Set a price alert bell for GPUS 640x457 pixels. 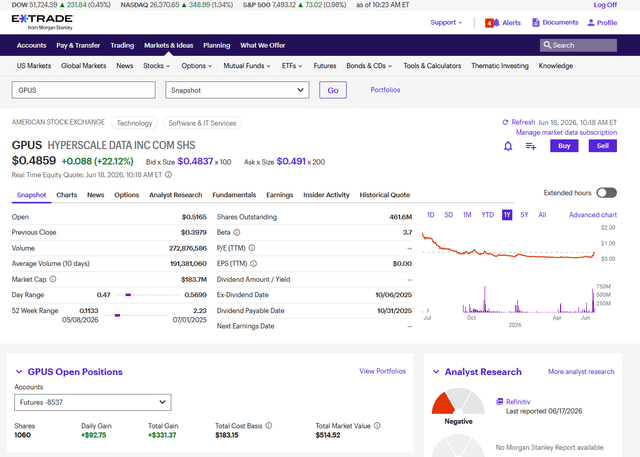(508, 146)
